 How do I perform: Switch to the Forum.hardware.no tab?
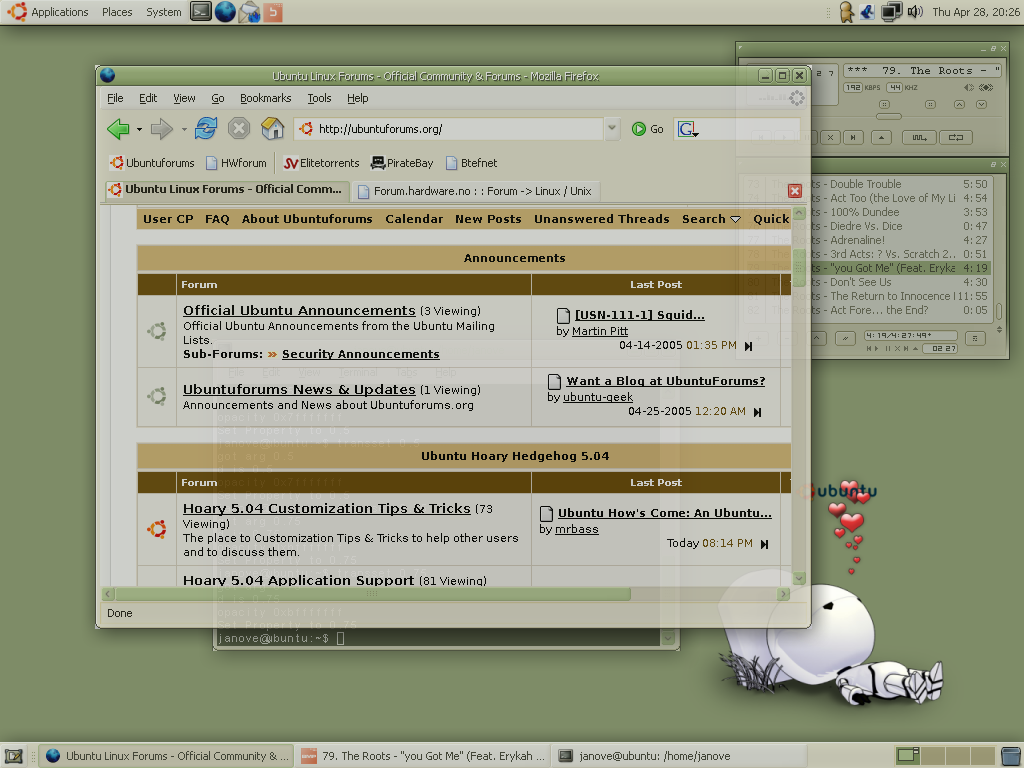[475, 191]
